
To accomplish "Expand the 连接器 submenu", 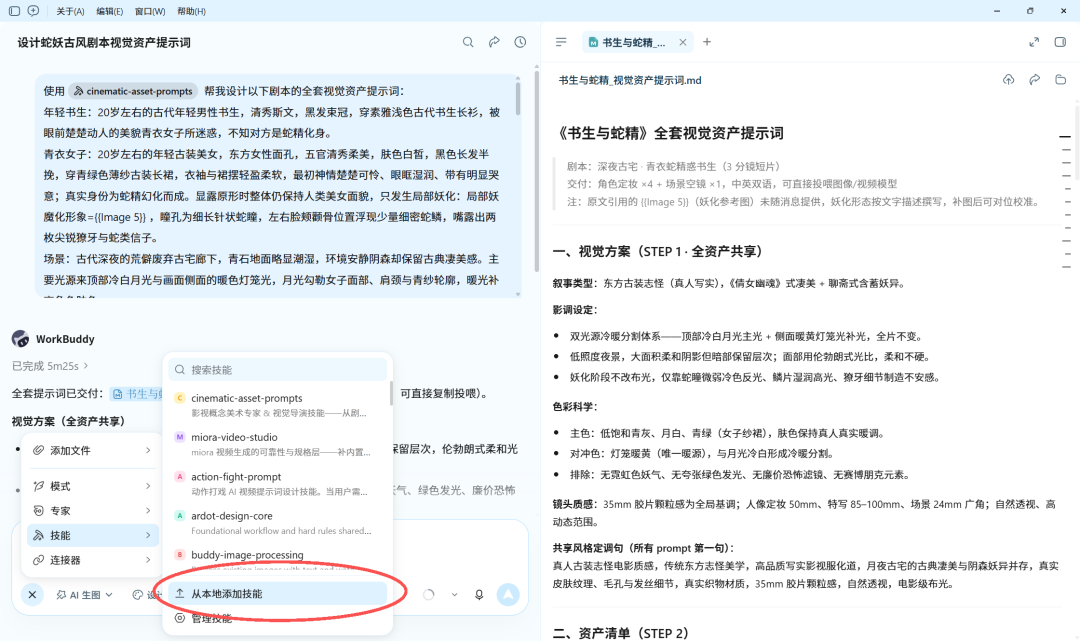I will coord(92,560).
